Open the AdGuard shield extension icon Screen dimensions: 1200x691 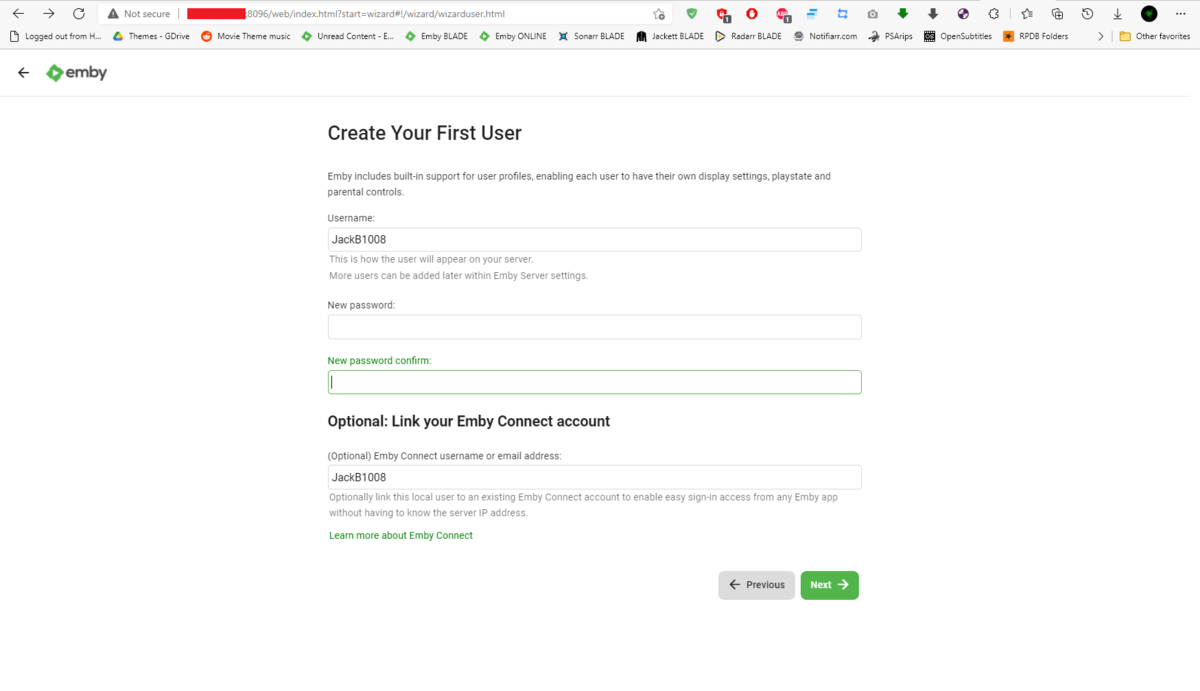pyautogui.click(x=691, y=13)
